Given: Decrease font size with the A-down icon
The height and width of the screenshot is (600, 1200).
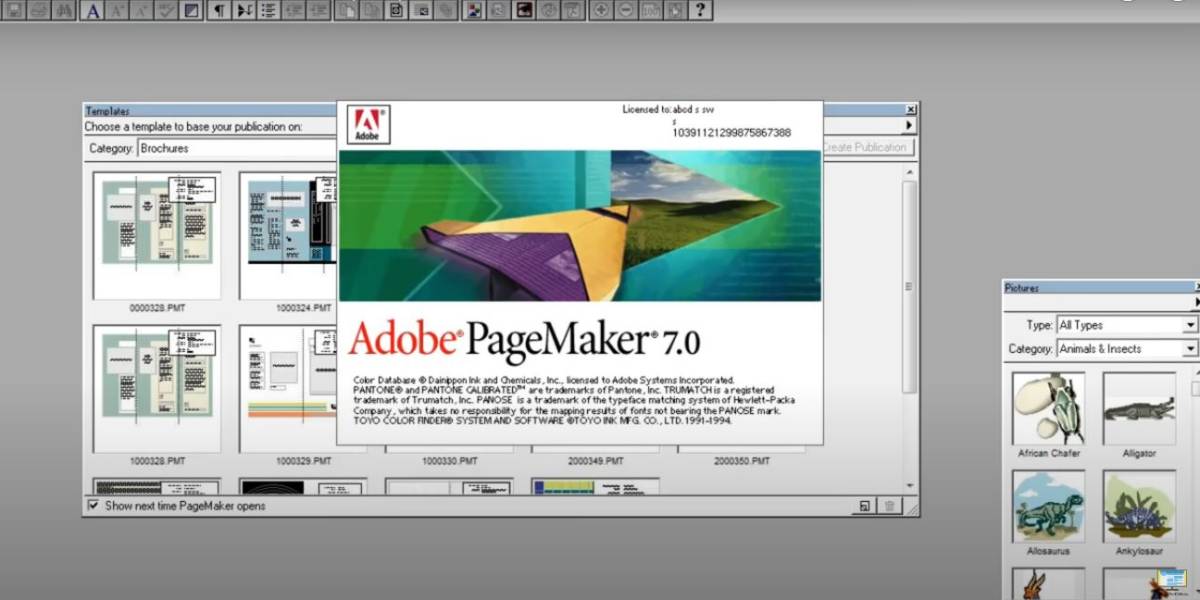Looking at the screenshot, I should 142,11.
